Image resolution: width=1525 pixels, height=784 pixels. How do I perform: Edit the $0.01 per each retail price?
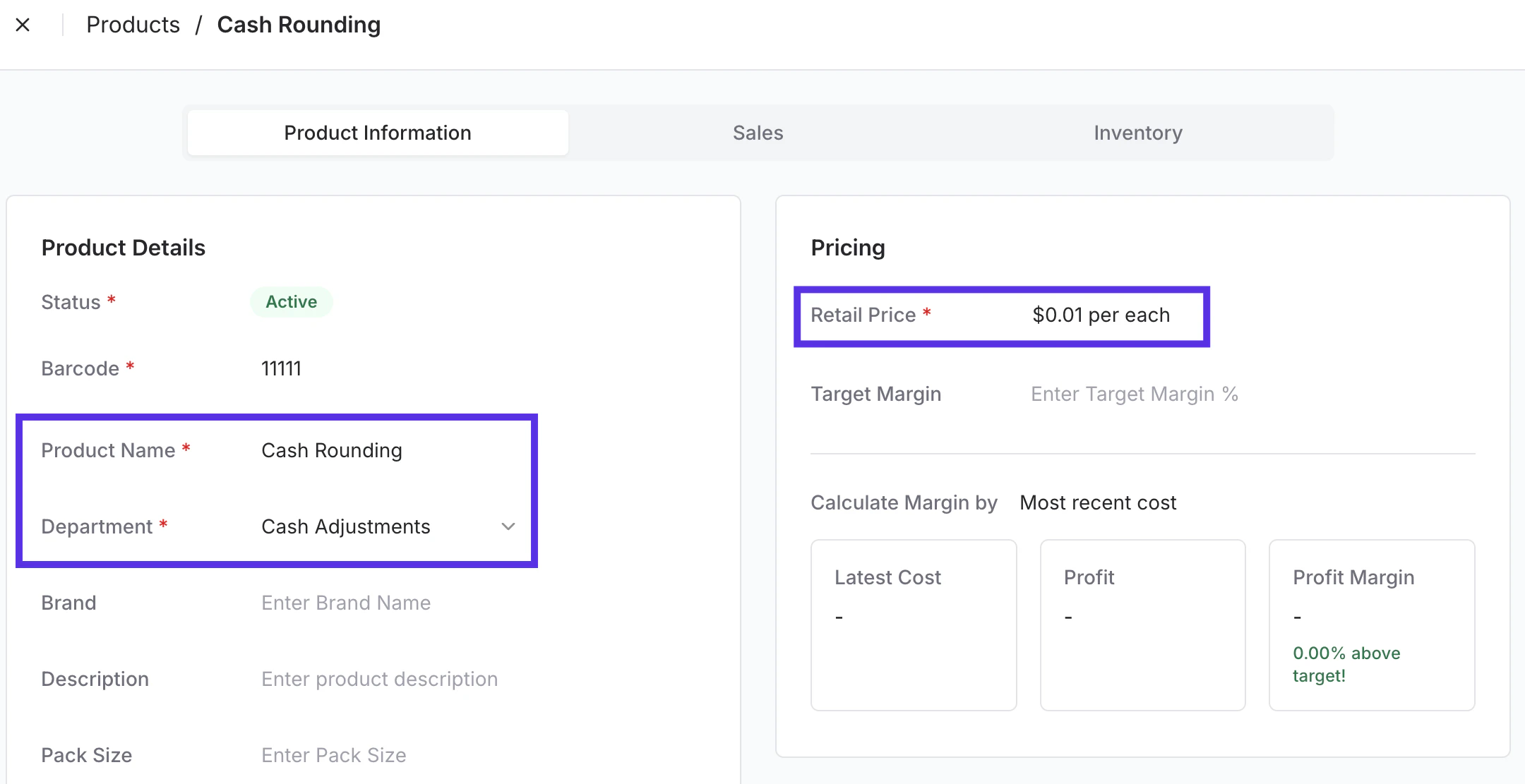coord(1101,315)
